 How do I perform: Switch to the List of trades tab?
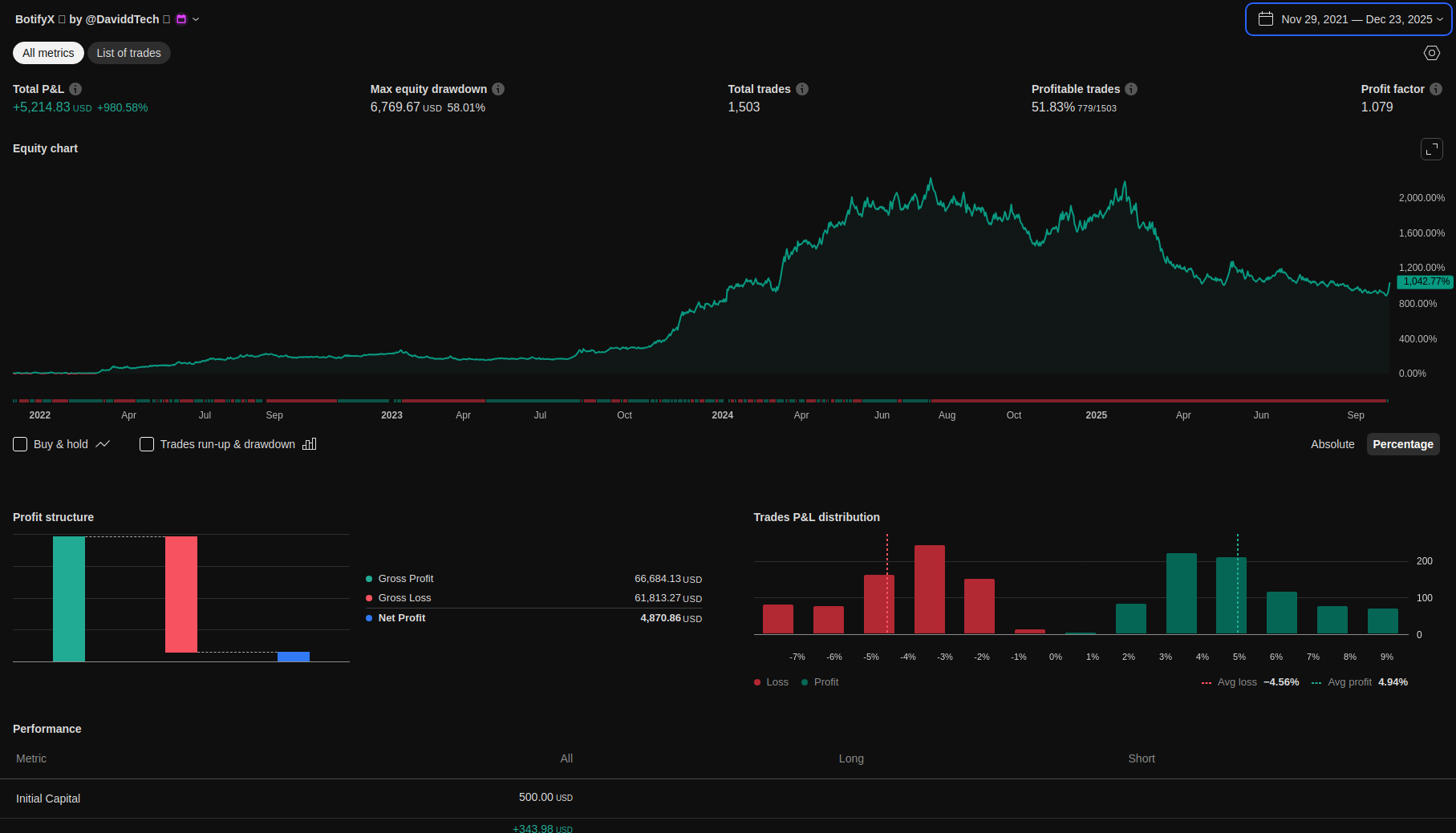[x=128, y=53]
